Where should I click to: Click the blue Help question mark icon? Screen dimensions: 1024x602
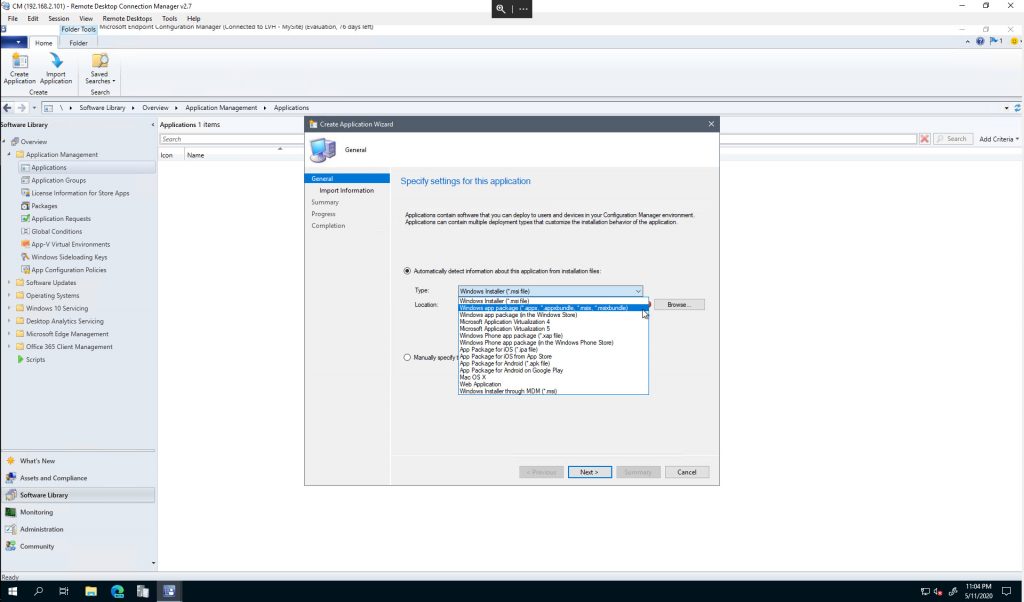980,41
